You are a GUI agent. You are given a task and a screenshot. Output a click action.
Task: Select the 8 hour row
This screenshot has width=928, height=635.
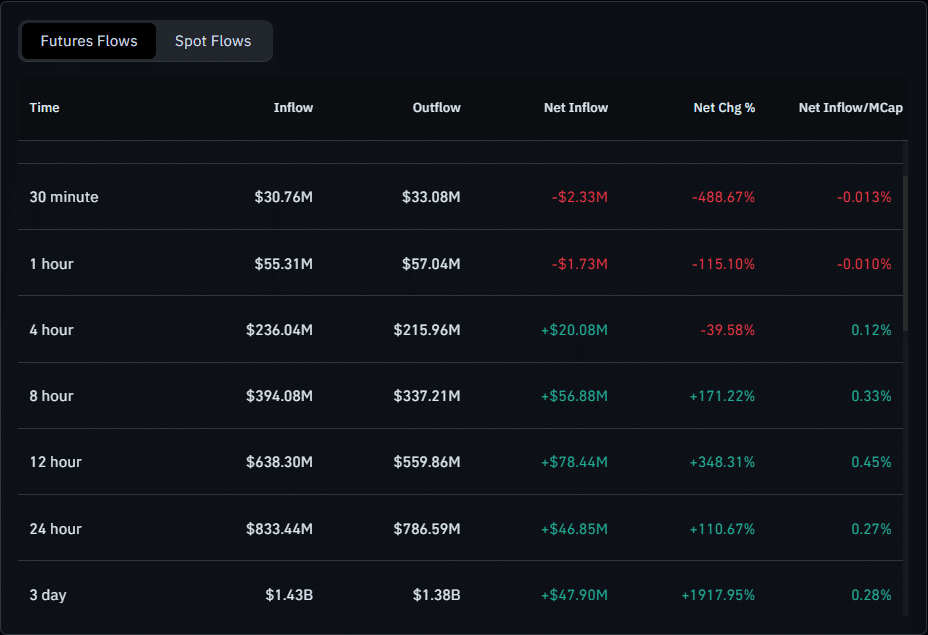coord(51,395)
